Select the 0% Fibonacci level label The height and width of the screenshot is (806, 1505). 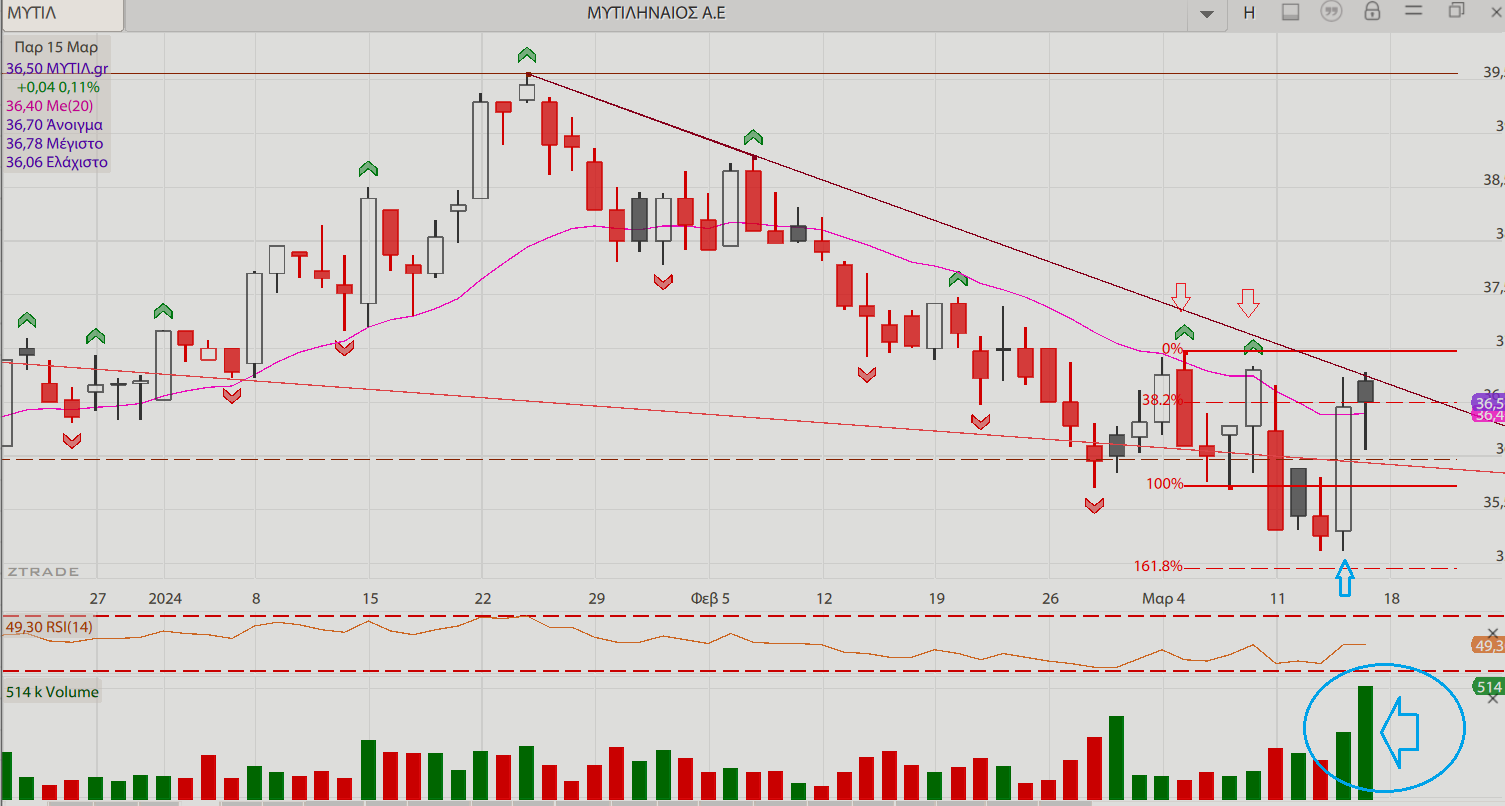(1172, 349)
